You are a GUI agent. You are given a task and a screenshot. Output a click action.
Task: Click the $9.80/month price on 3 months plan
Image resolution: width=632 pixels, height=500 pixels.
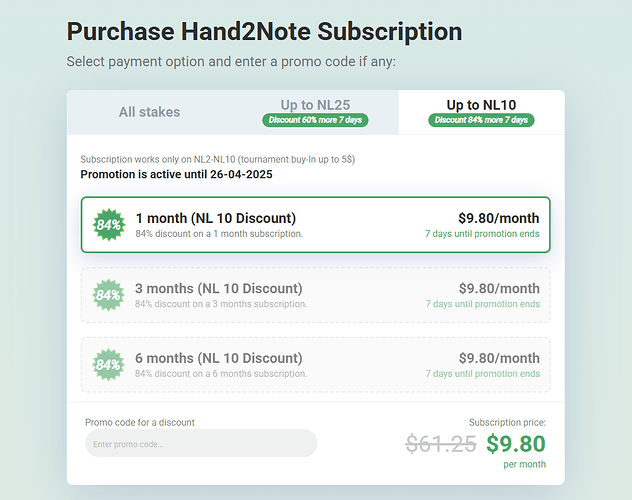[x=498, y=288]
